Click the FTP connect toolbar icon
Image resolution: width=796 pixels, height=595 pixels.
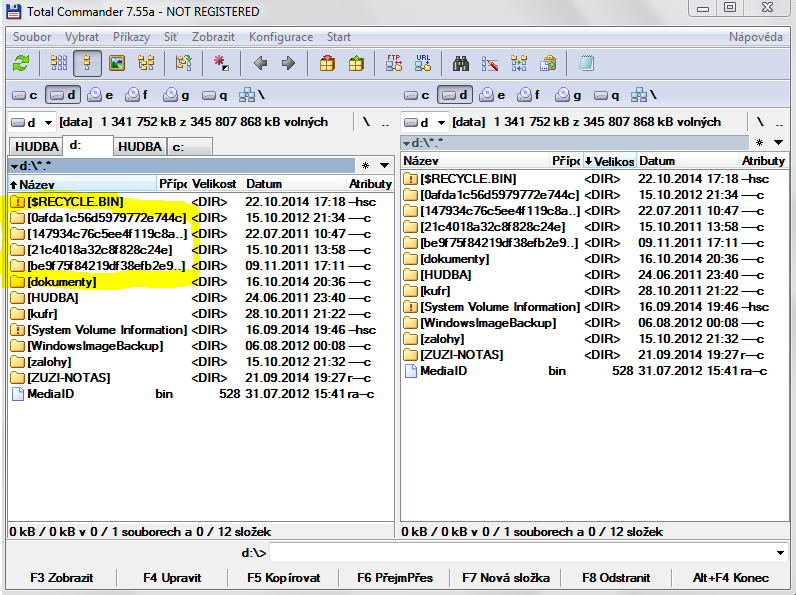(394, 63)
